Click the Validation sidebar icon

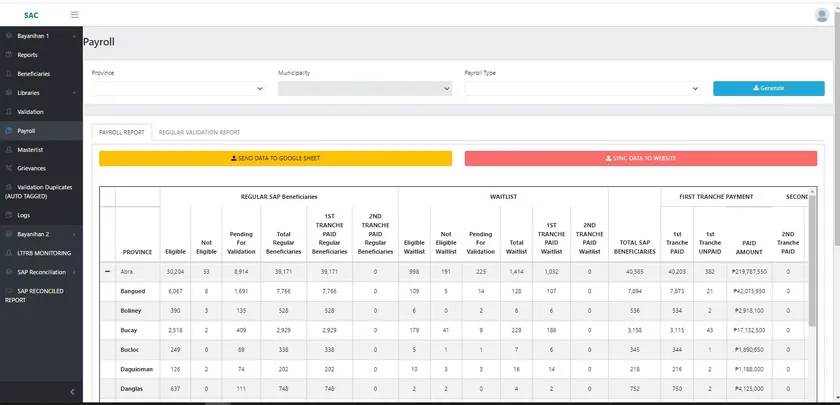click(9, 112)
